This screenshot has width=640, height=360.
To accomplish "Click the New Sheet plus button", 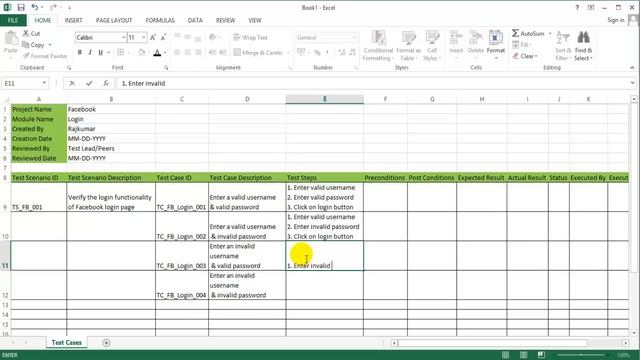I will pyautogui.click(x=107, y=343).
